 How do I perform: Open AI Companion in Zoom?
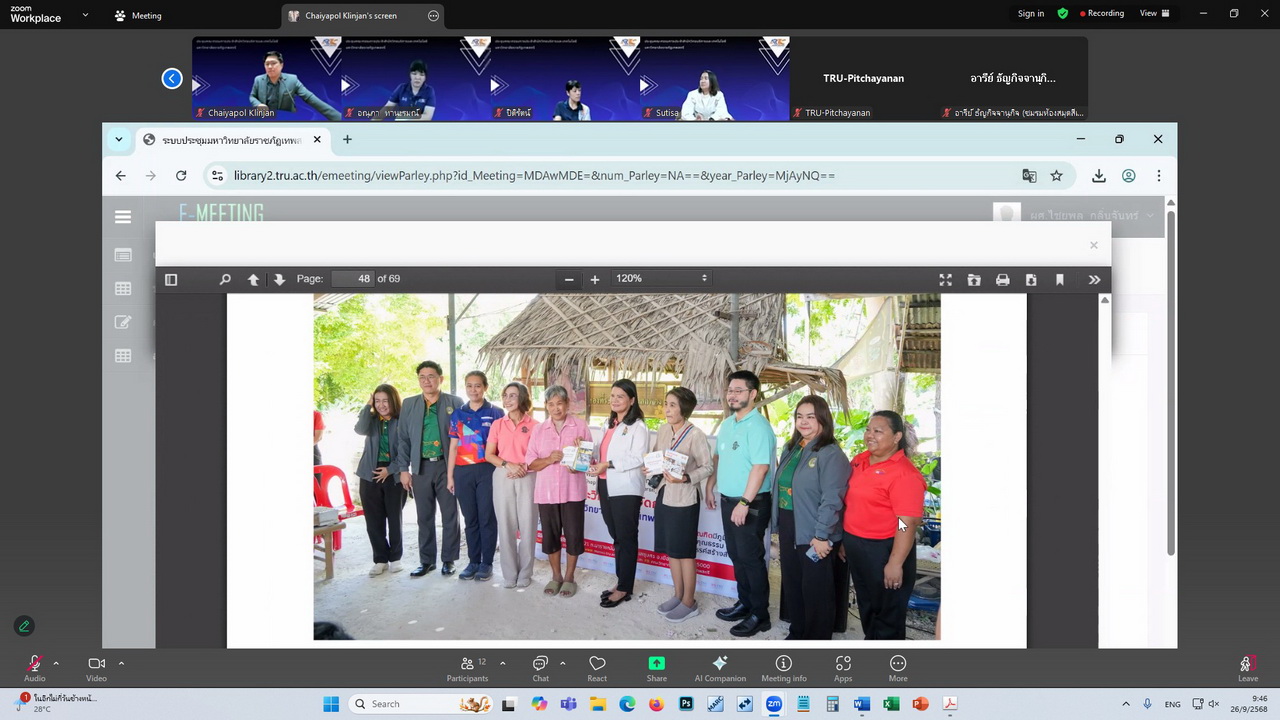pos(720,668)
